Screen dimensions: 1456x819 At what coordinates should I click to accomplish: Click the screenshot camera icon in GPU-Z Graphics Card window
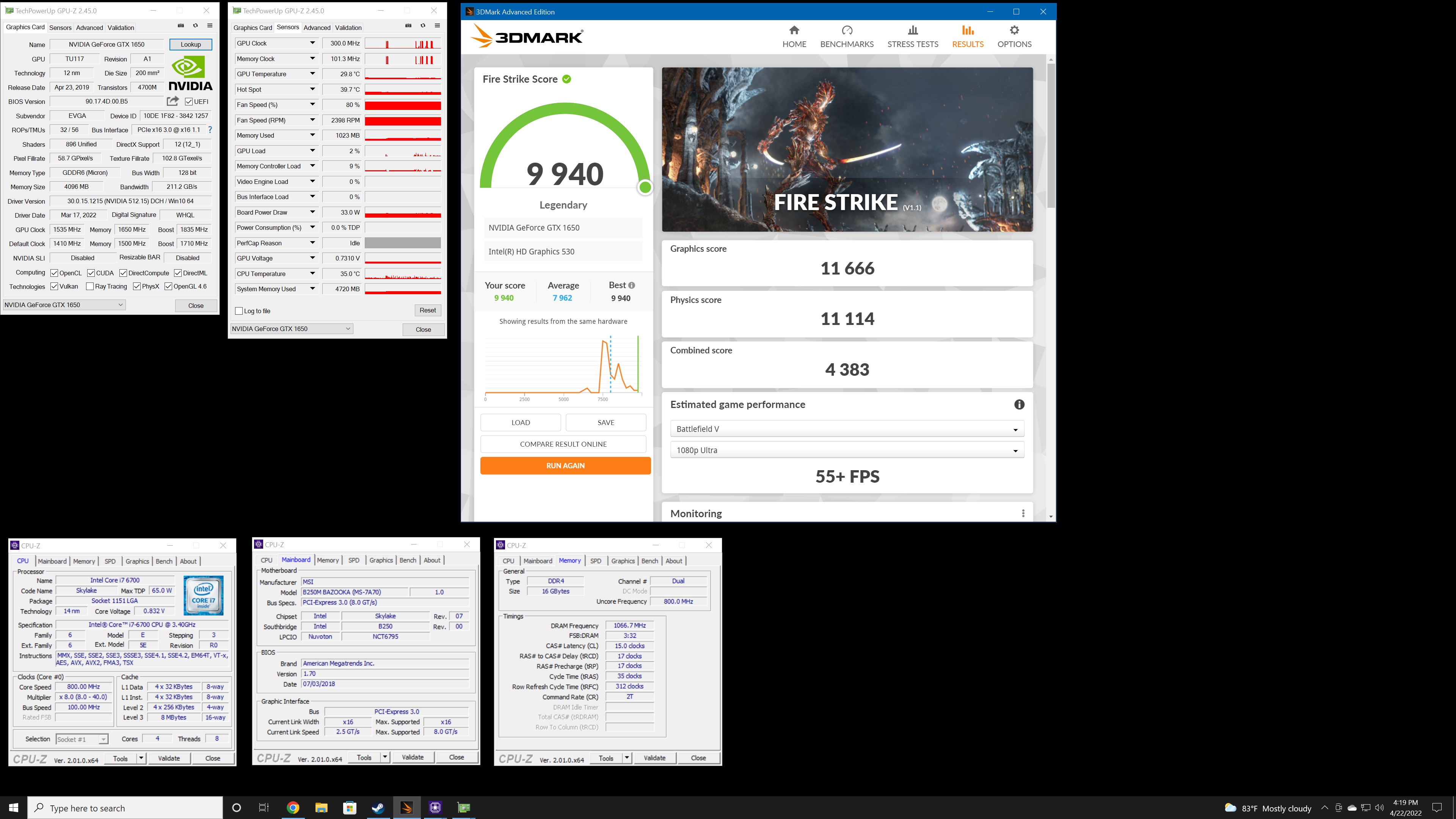tap(181, 26)
